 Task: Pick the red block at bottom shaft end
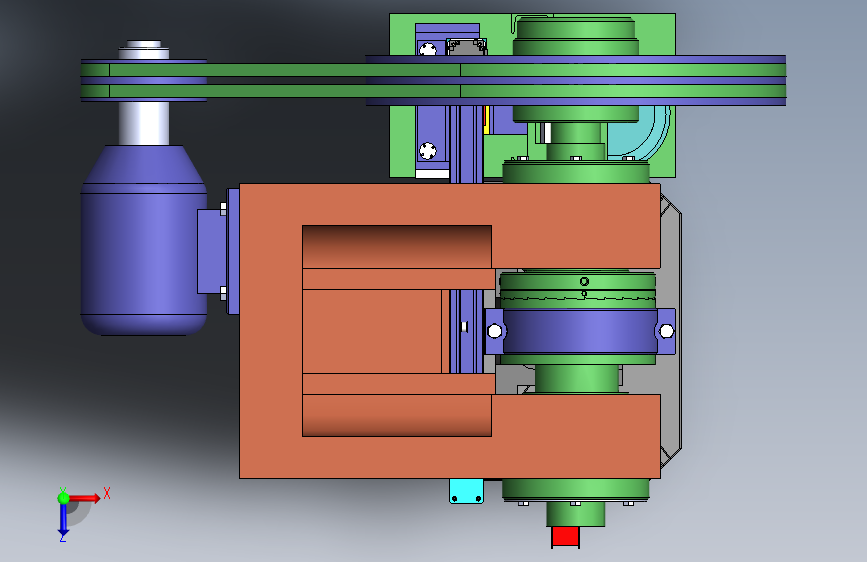point(565,537)
